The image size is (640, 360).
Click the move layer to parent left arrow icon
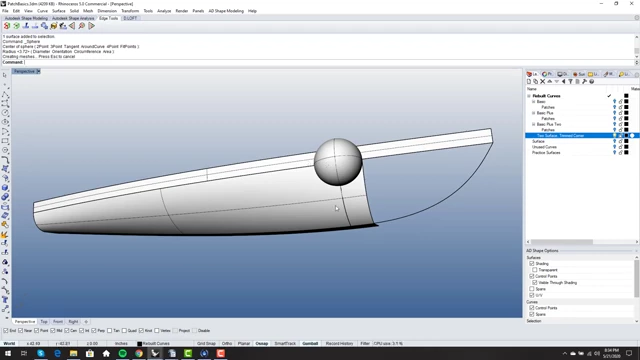click(563, 82)
